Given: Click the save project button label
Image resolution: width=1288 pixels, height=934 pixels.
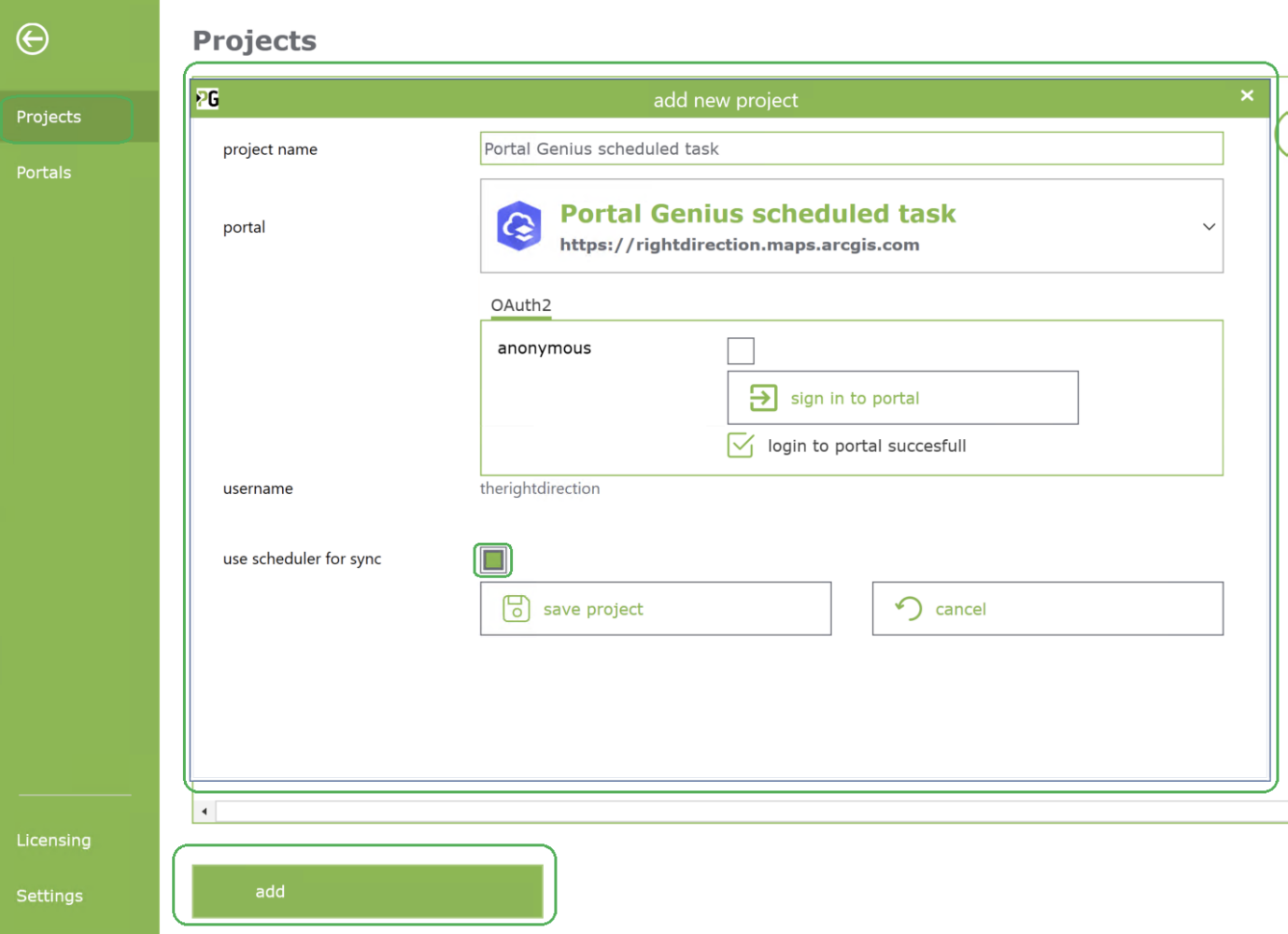Looking at the screenshot, I should pyautogui.click(x=593, y=609).
